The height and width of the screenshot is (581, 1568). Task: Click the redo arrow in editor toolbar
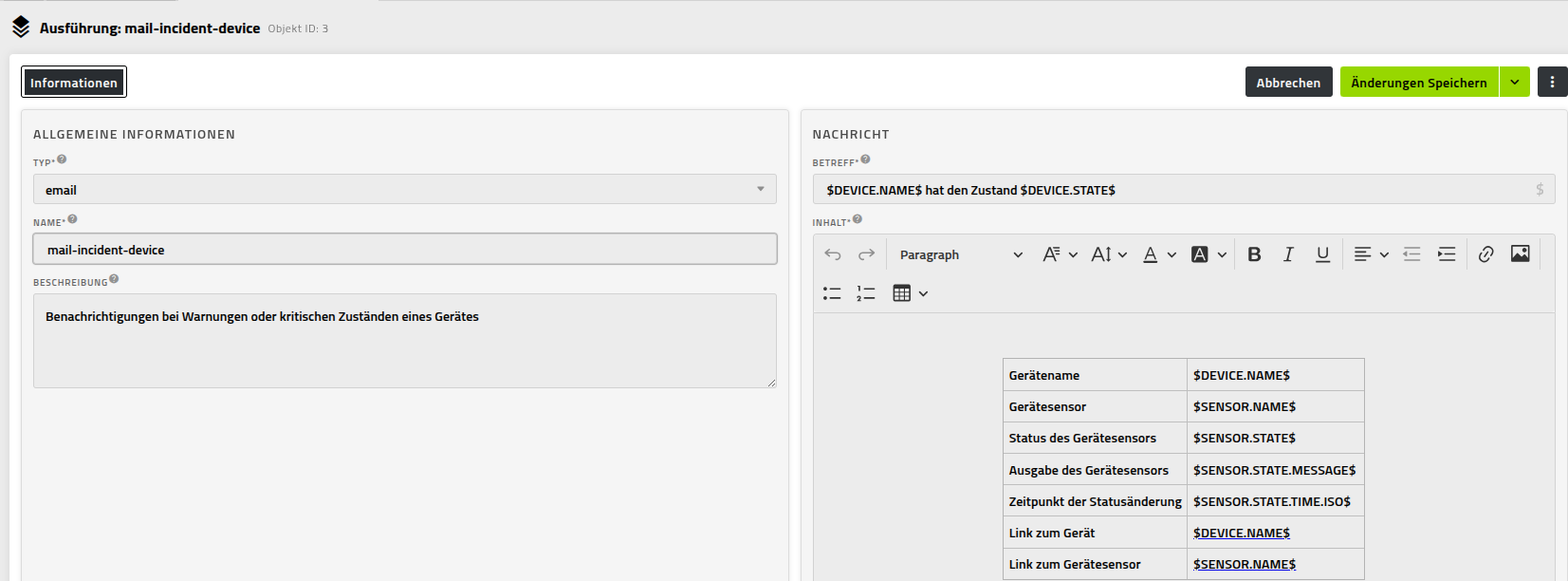866,254
